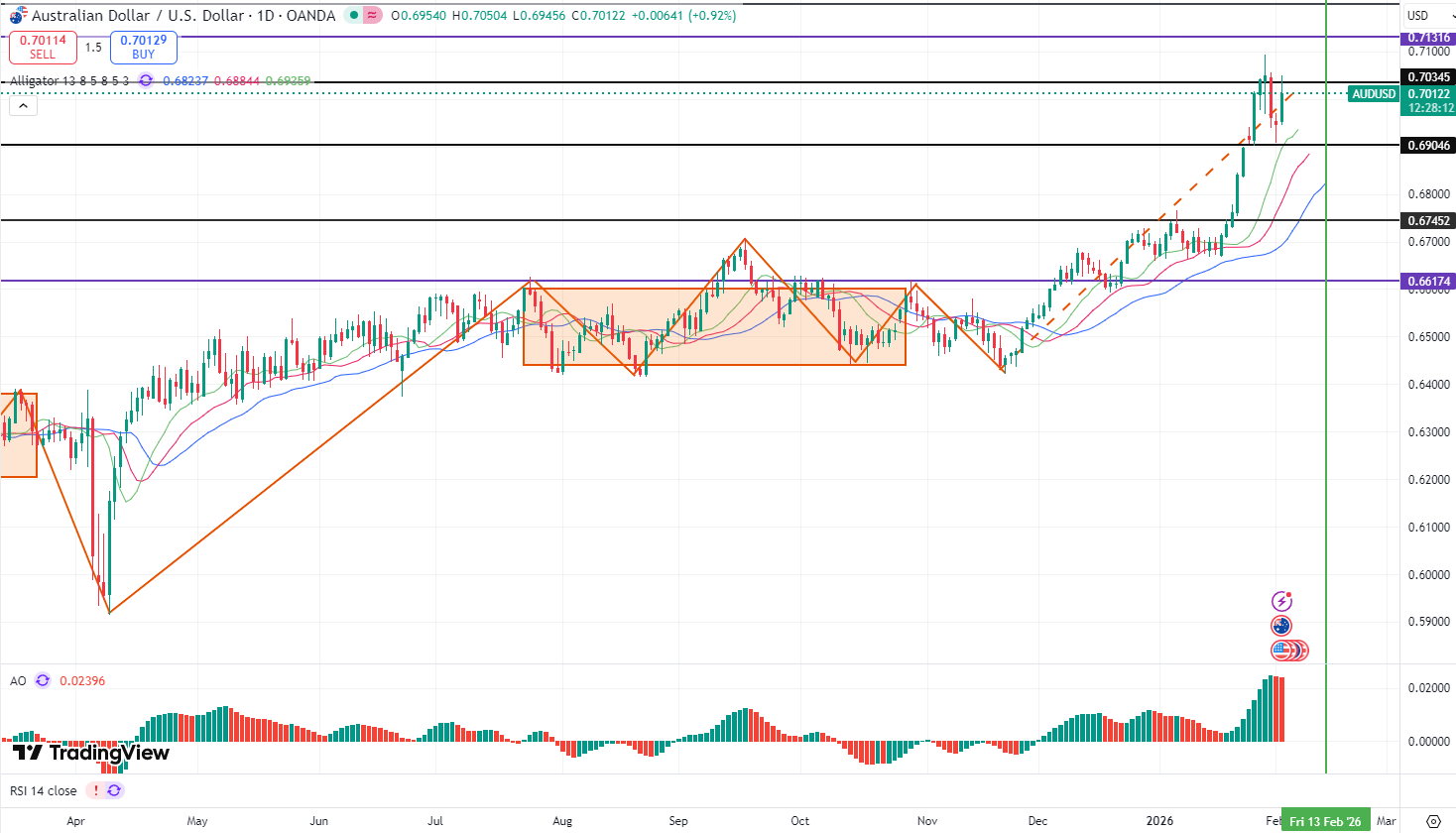
Task: Open the Australian flag economic event marker
Action: pyautogui.click(x=1281, y=626)
